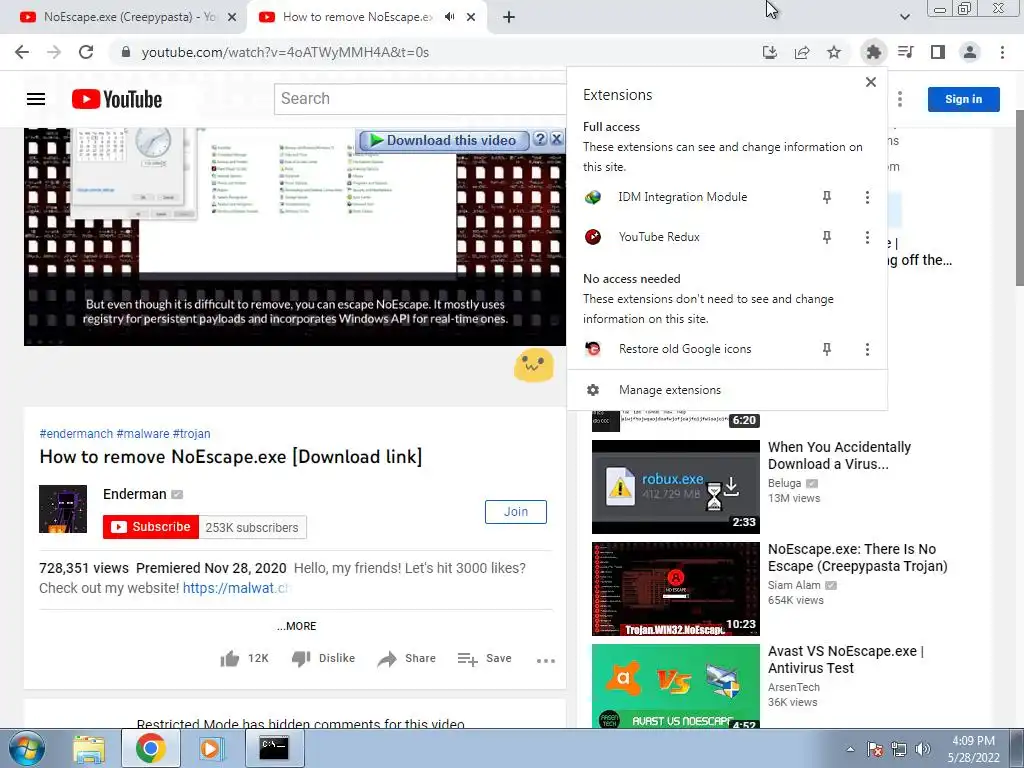Pin the YouTube Redux extension

click(827, 237)
